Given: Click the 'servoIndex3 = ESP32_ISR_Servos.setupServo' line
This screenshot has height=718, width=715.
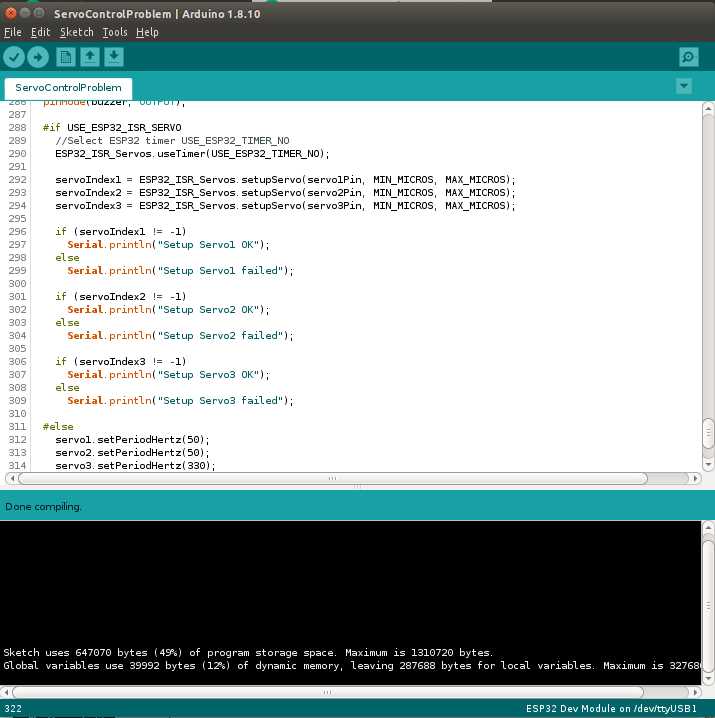Looking at the screenshot, I should point(285,206).
